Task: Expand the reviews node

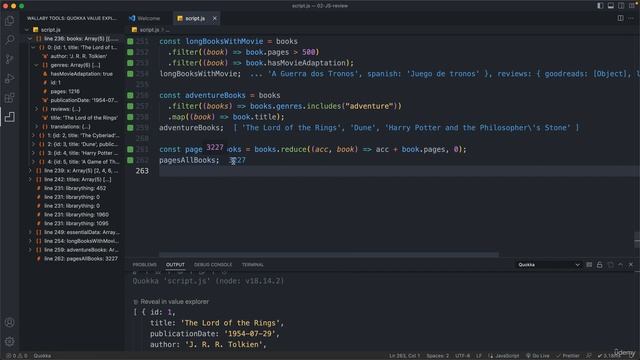Action: click(x=37, y=109)
